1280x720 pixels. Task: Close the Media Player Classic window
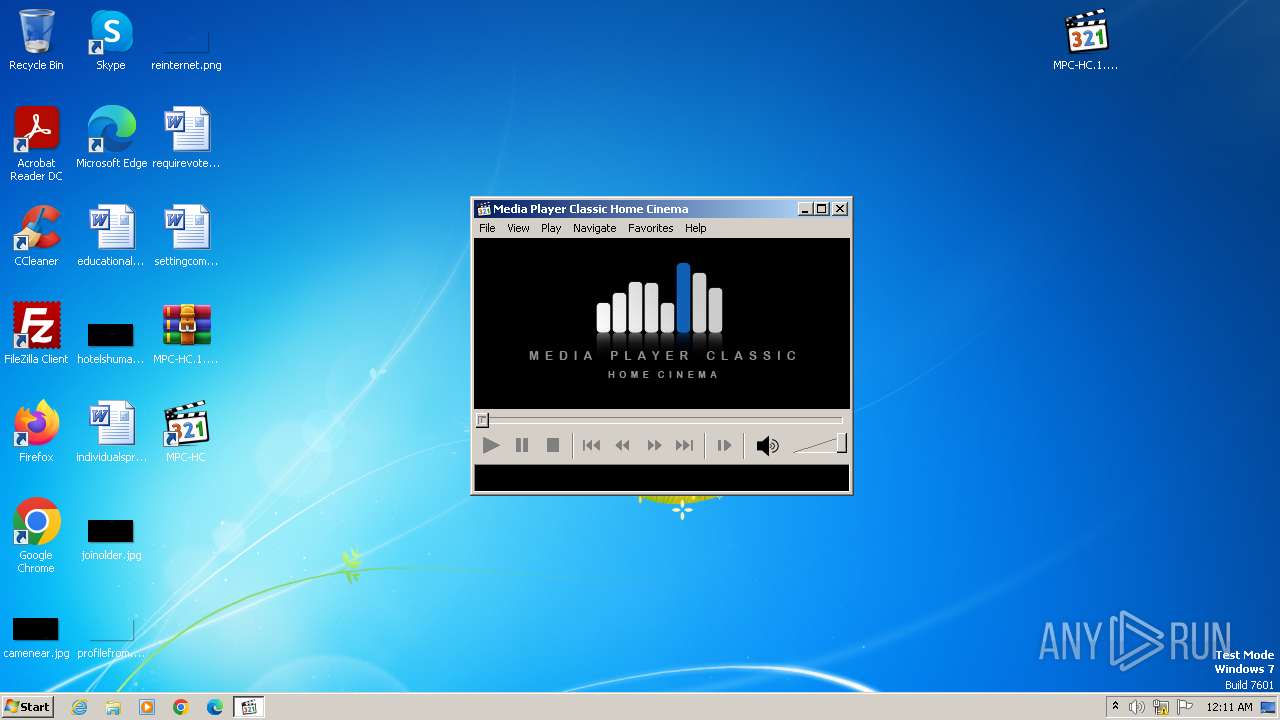click(840, 209)
